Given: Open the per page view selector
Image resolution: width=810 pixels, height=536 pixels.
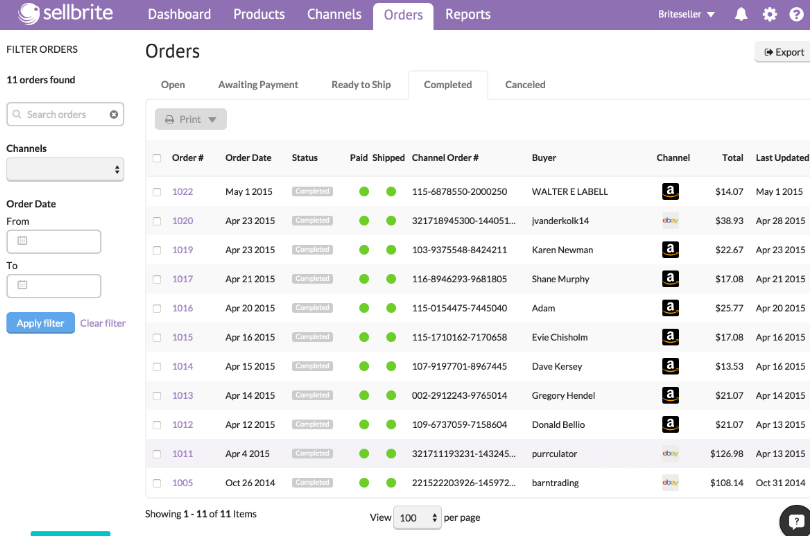Looking at the screenshot, I should pos(417,517).
